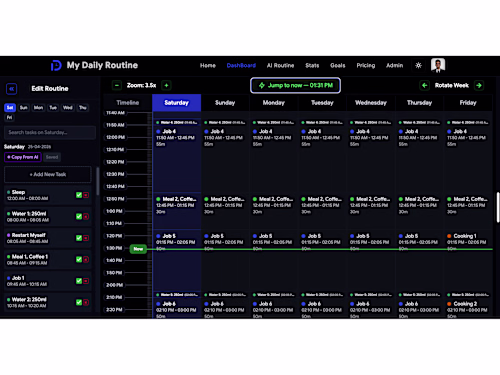Toggle the Water 2: 250ml checkbox
500x375 pixels.
click(79, 302)
